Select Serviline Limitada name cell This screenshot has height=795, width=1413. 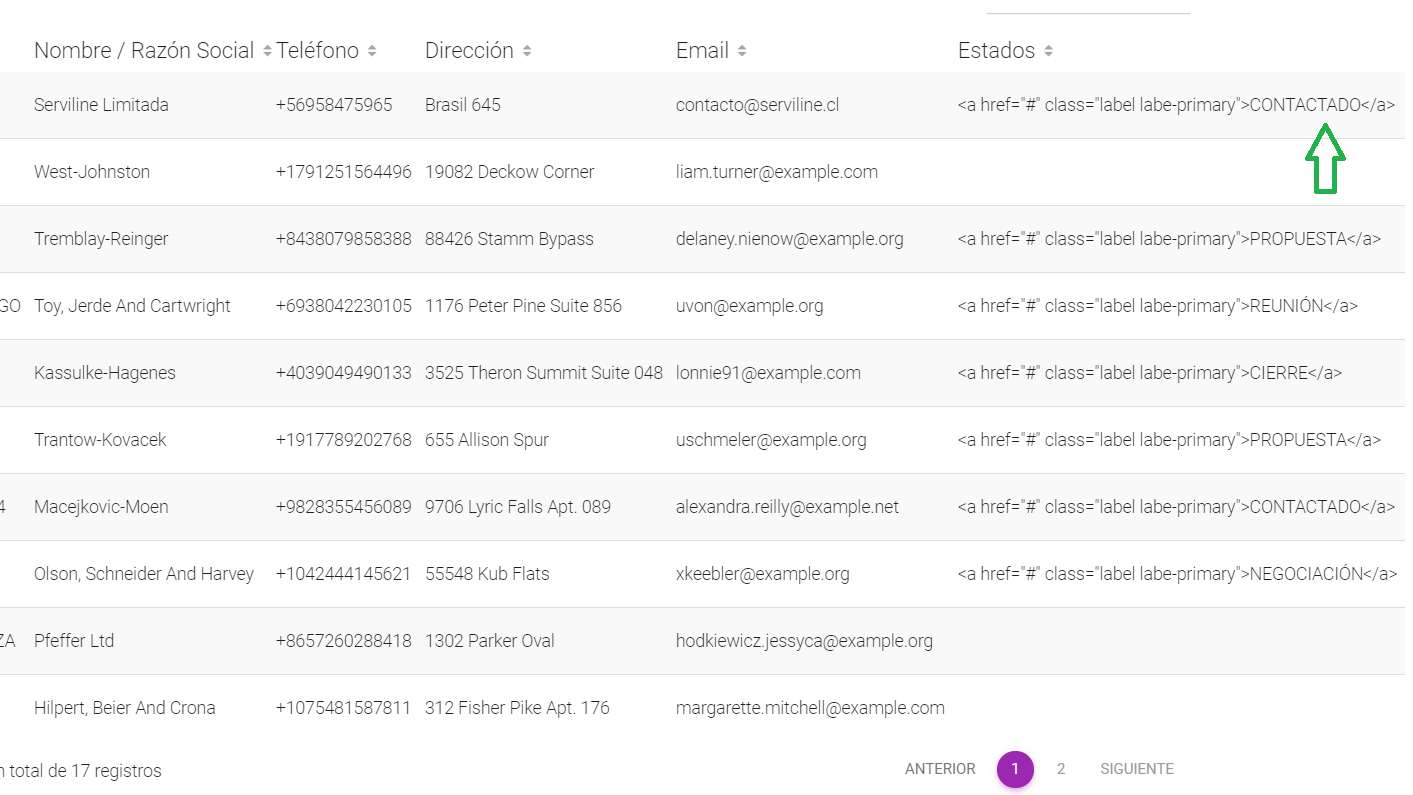point(101,105)
